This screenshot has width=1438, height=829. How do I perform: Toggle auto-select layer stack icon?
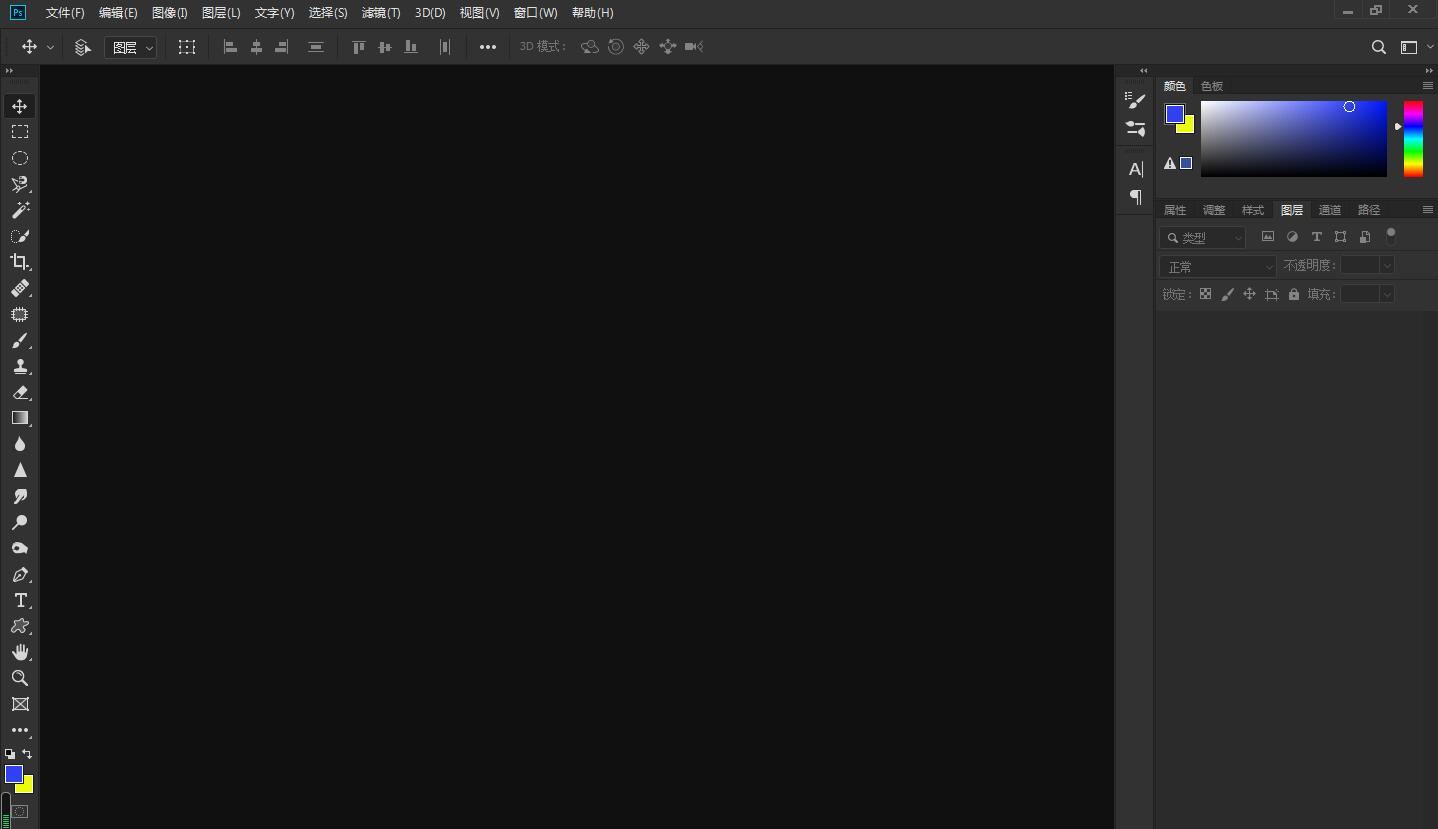(x=83, y=47)
